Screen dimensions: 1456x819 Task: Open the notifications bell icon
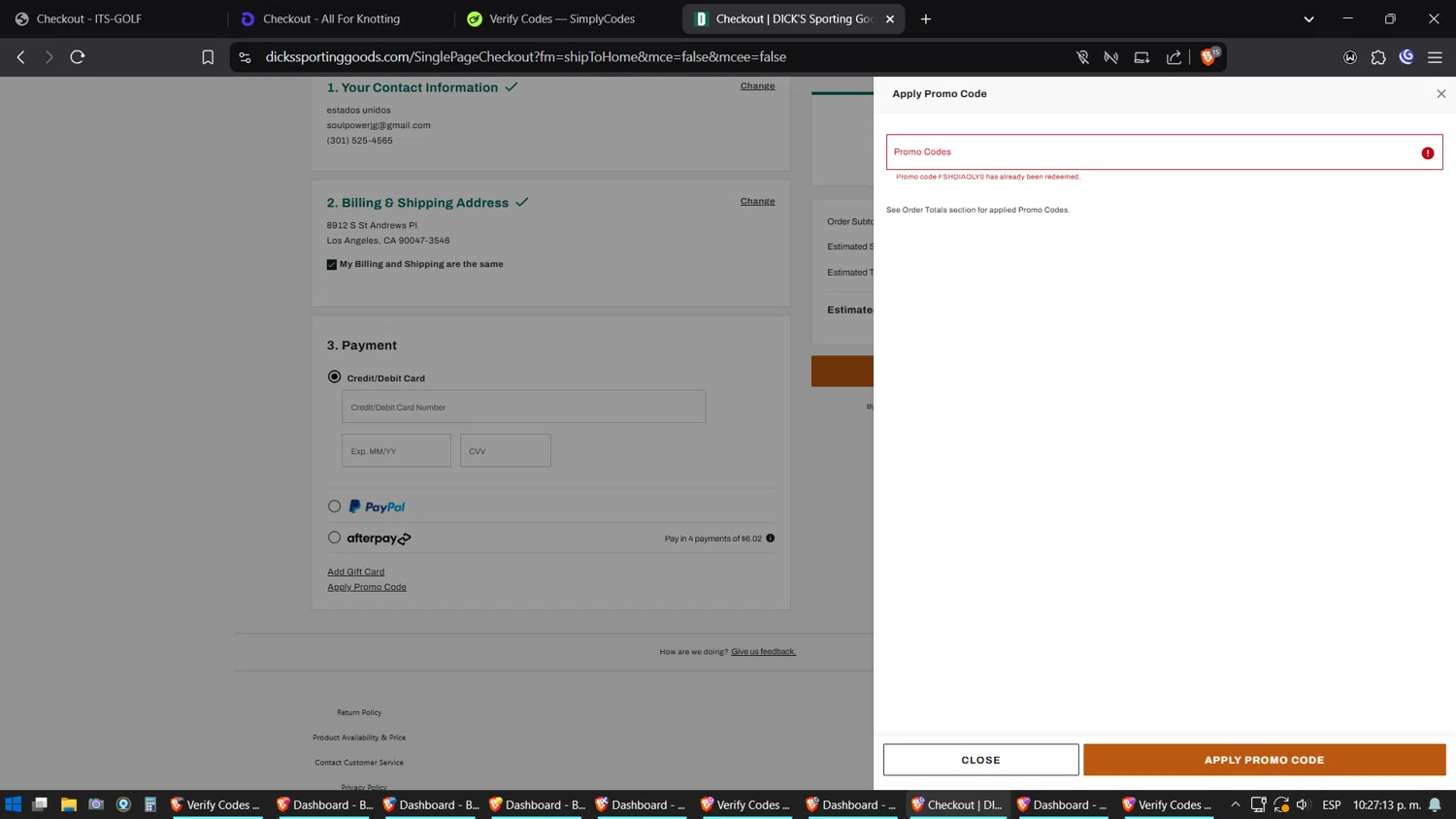point(1435,804)
